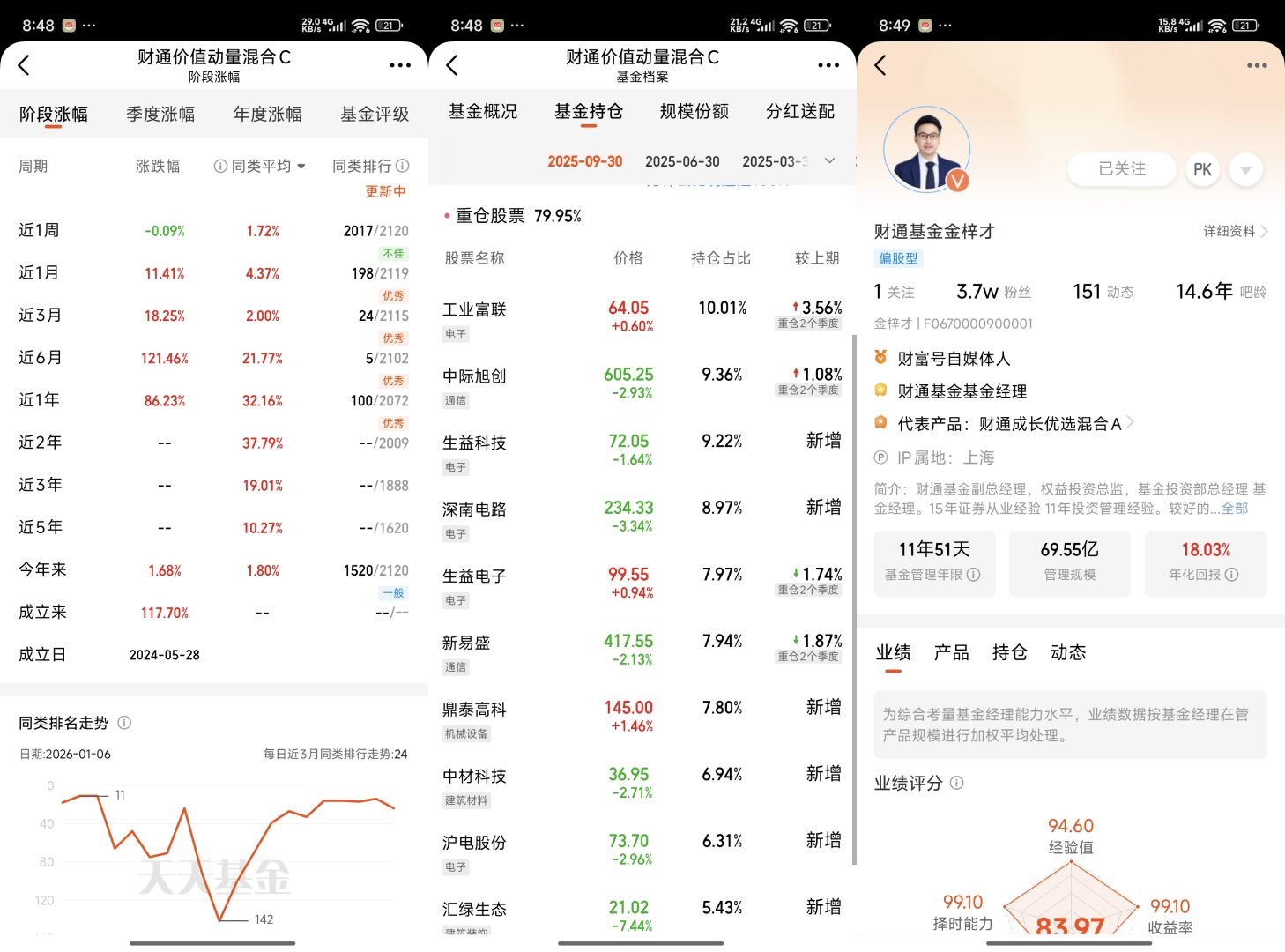Open the 同类平均 dropdown arrow

point(301,166)
